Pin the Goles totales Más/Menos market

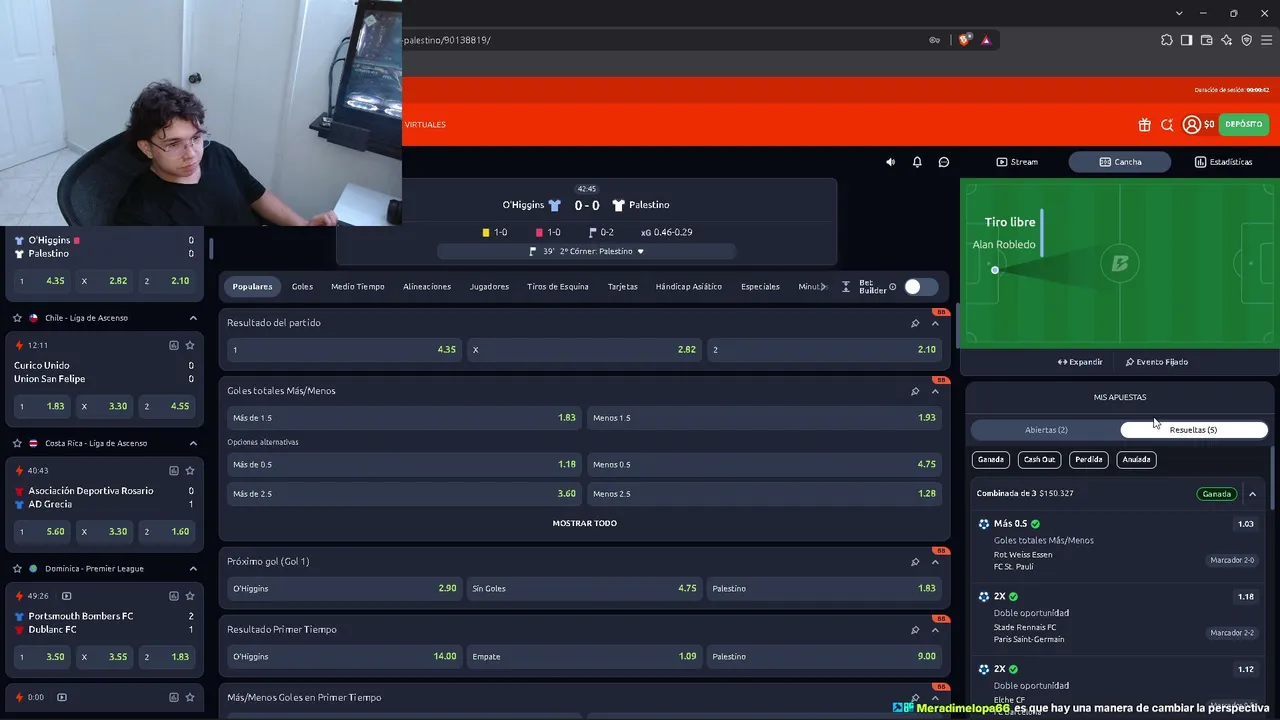click(x=915, y=391)
